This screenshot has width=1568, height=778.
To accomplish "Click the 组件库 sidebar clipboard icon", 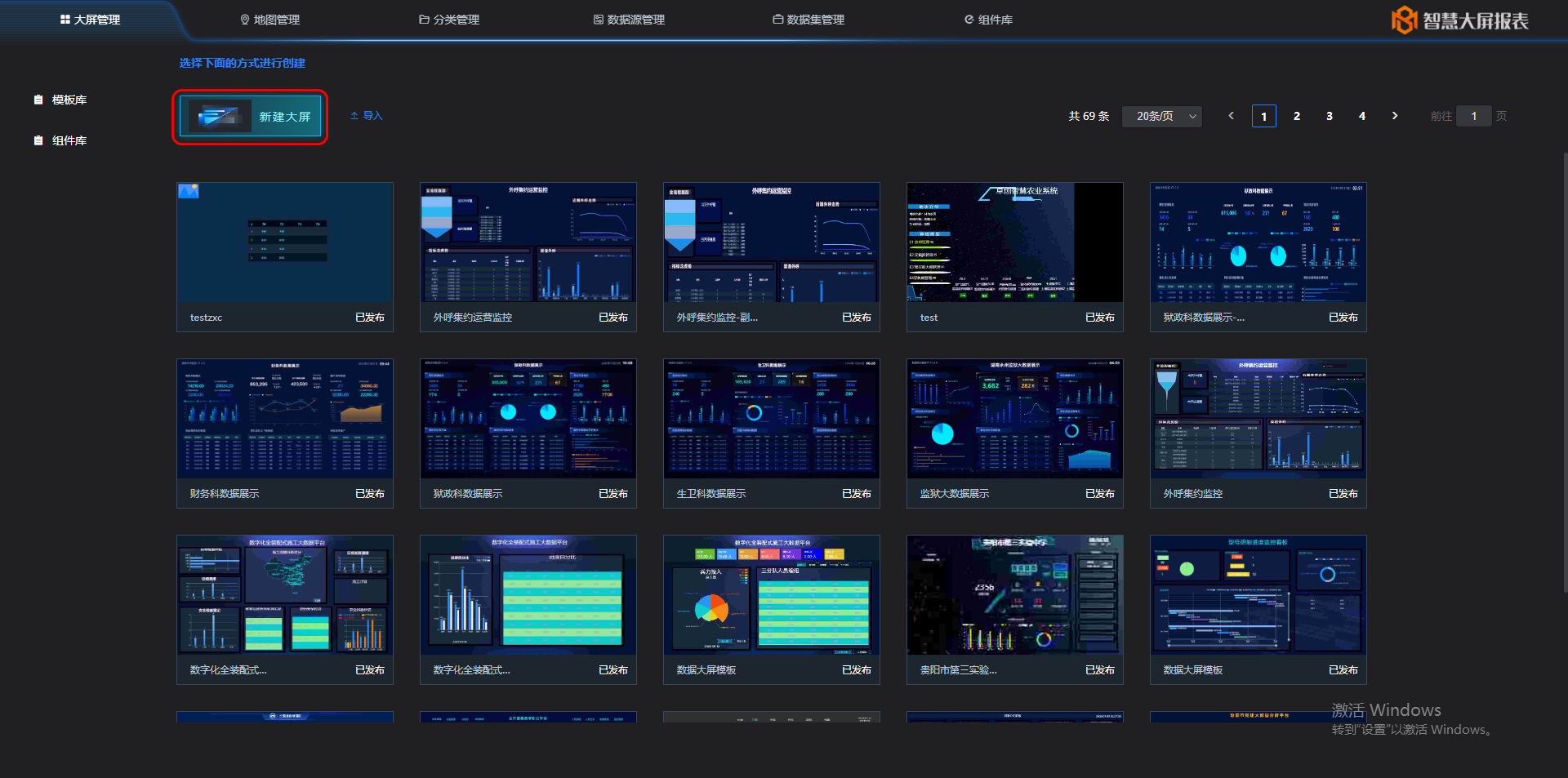I will click(38, 140).
